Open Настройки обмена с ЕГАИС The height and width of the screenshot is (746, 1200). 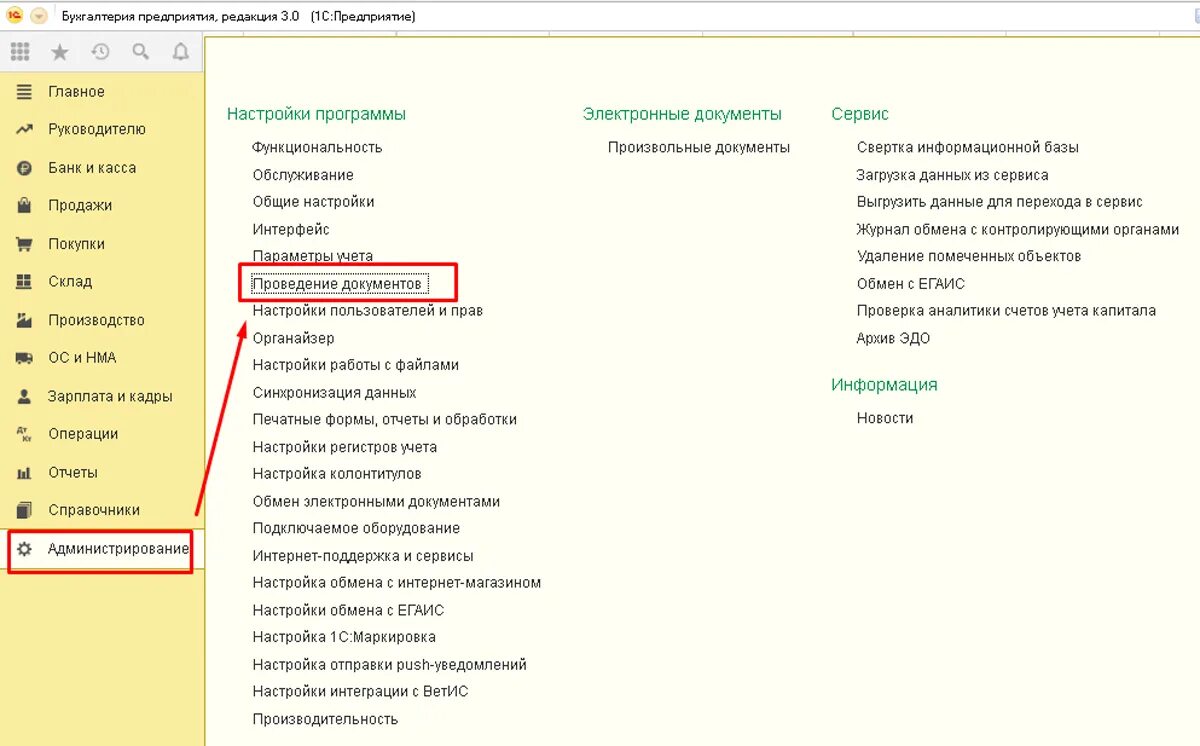pyautogui.click(x=348, y=610)
